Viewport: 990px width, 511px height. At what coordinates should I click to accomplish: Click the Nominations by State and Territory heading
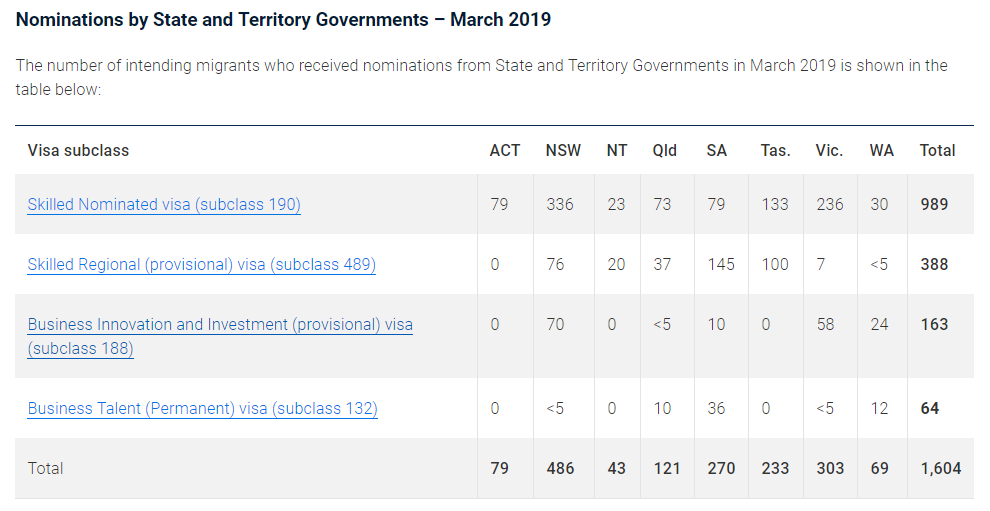tap(283, 20)
